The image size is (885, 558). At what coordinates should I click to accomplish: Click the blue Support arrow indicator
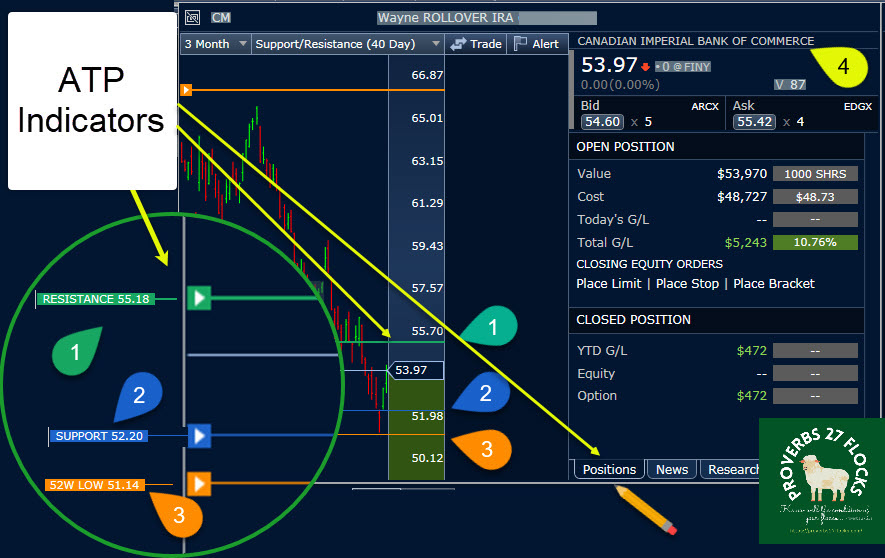(200, 436)
